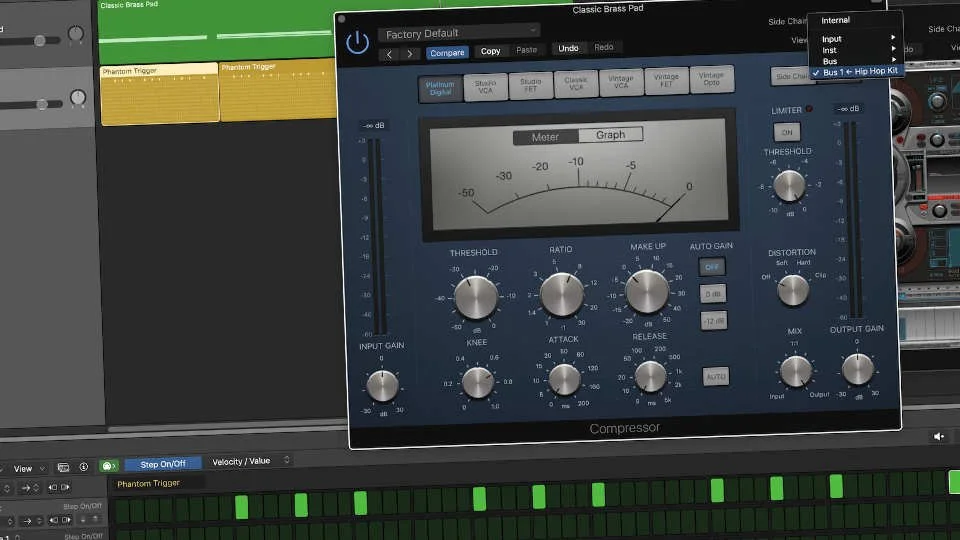The height and width of the screenshot is (540, 960).
Task: Adjust the Ratio knob
Action: coord(561,294)
